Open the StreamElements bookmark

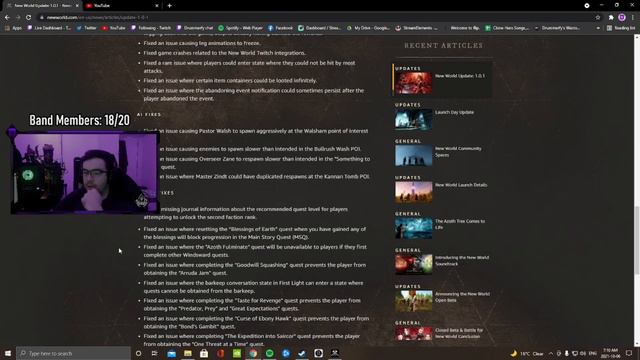(x=416, y=28)
